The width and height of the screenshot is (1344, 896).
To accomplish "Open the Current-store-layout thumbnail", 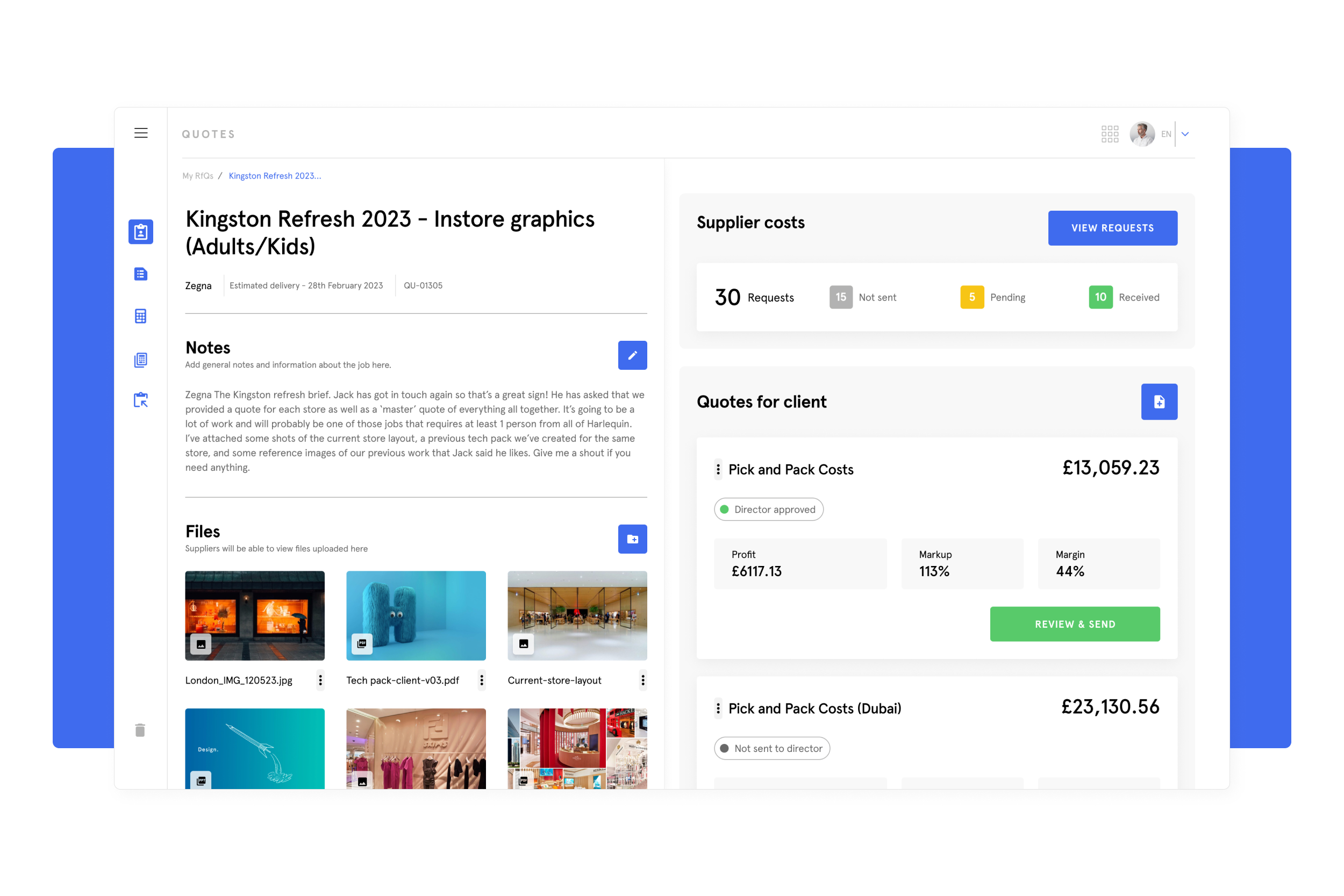I will tap(577, 615).
